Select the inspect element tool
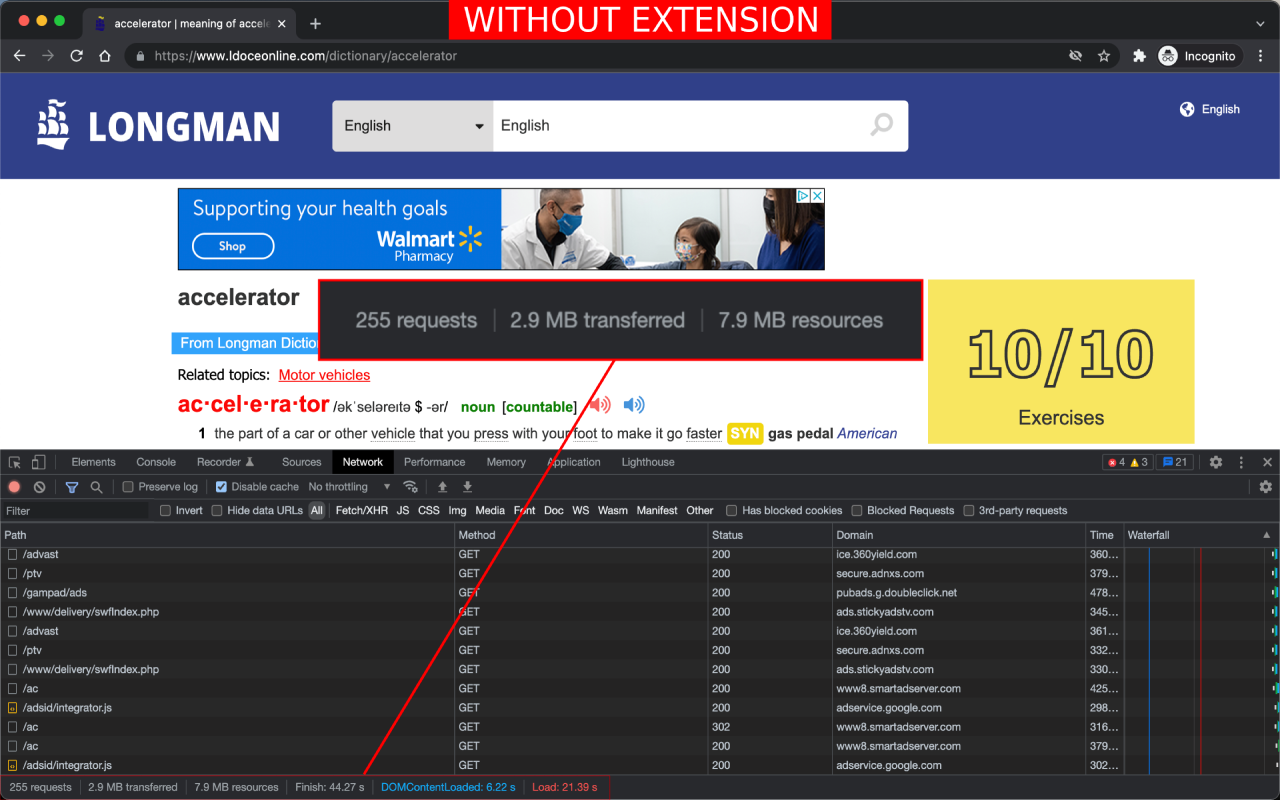Viewport: 1280px width, 800px height. (x=15, y=461)
